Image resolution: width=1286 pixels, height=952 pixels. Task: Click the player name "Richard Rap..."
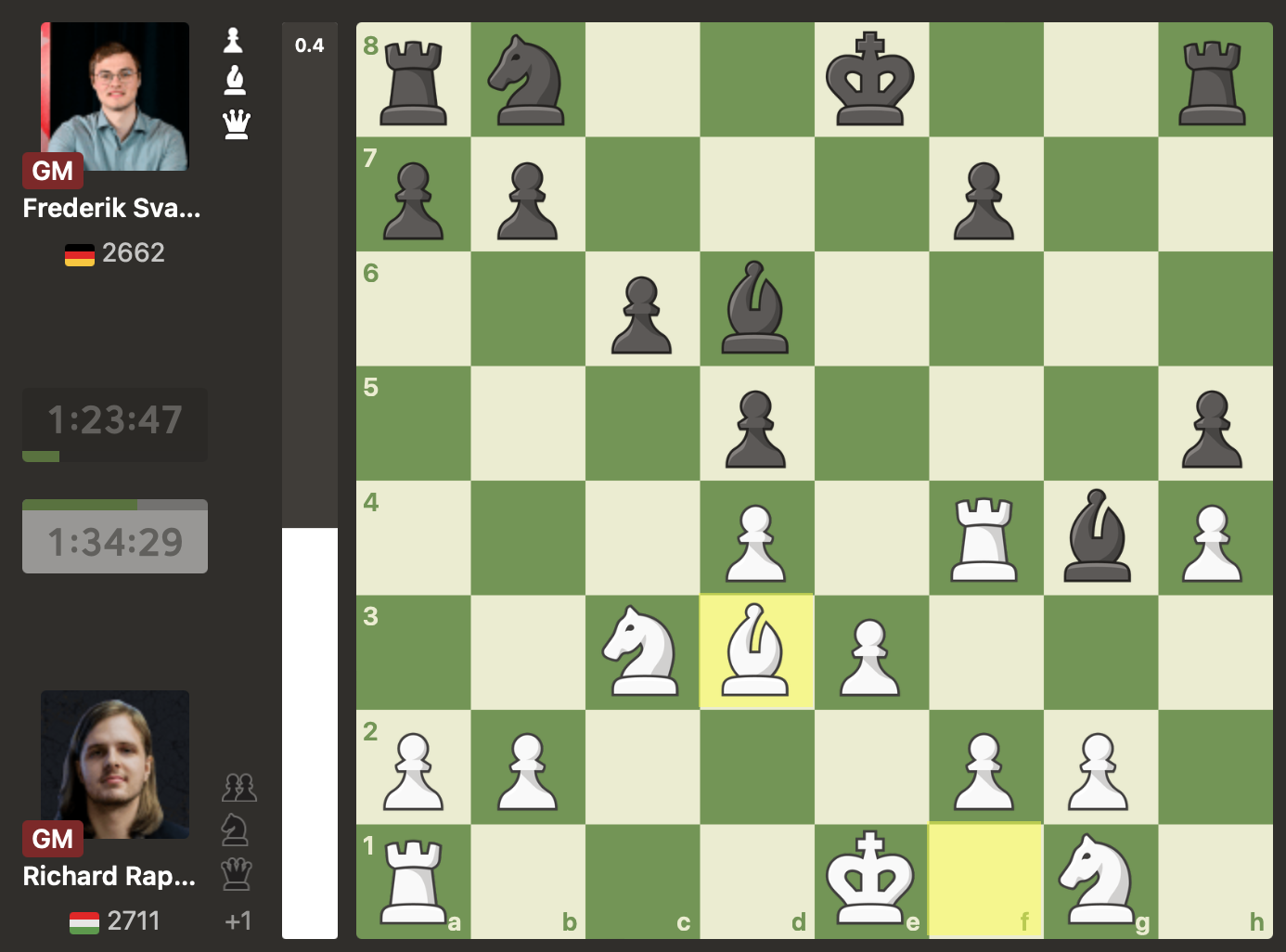(x=109, y=876)
